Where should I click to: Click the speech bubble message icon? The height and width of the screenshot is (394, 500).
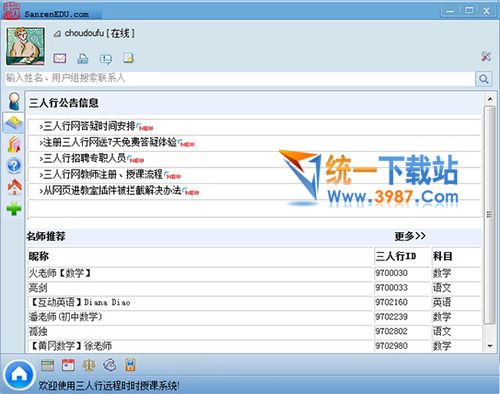(106, 59)
